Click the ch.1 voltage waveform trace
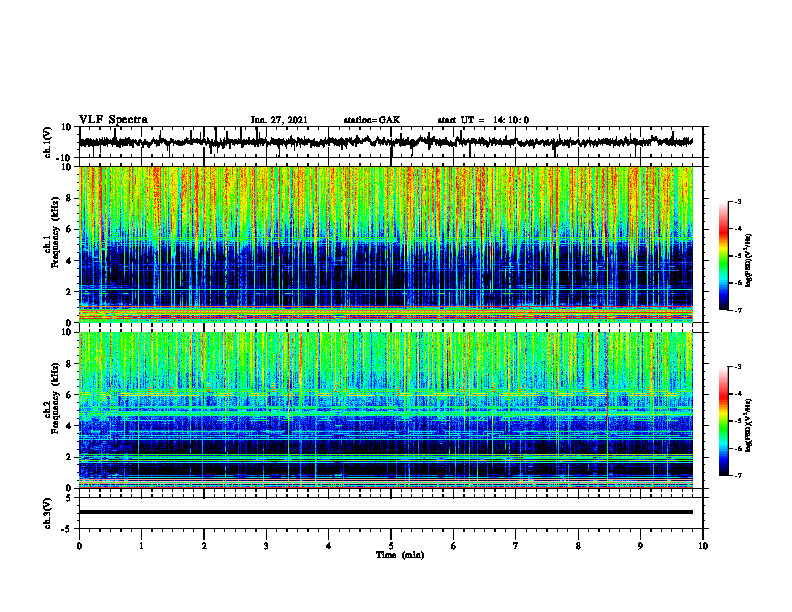This screenshot has height=612, width=792. coord(385,142)
